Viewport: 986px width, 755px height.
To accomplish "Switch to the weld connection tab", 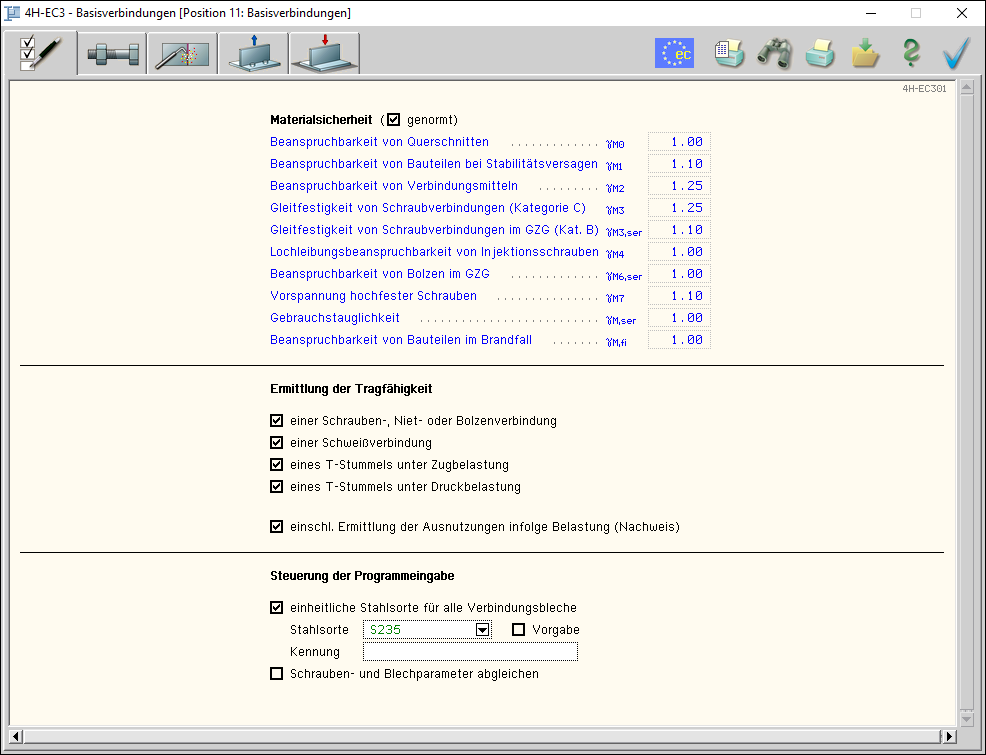I will [182, 55].
